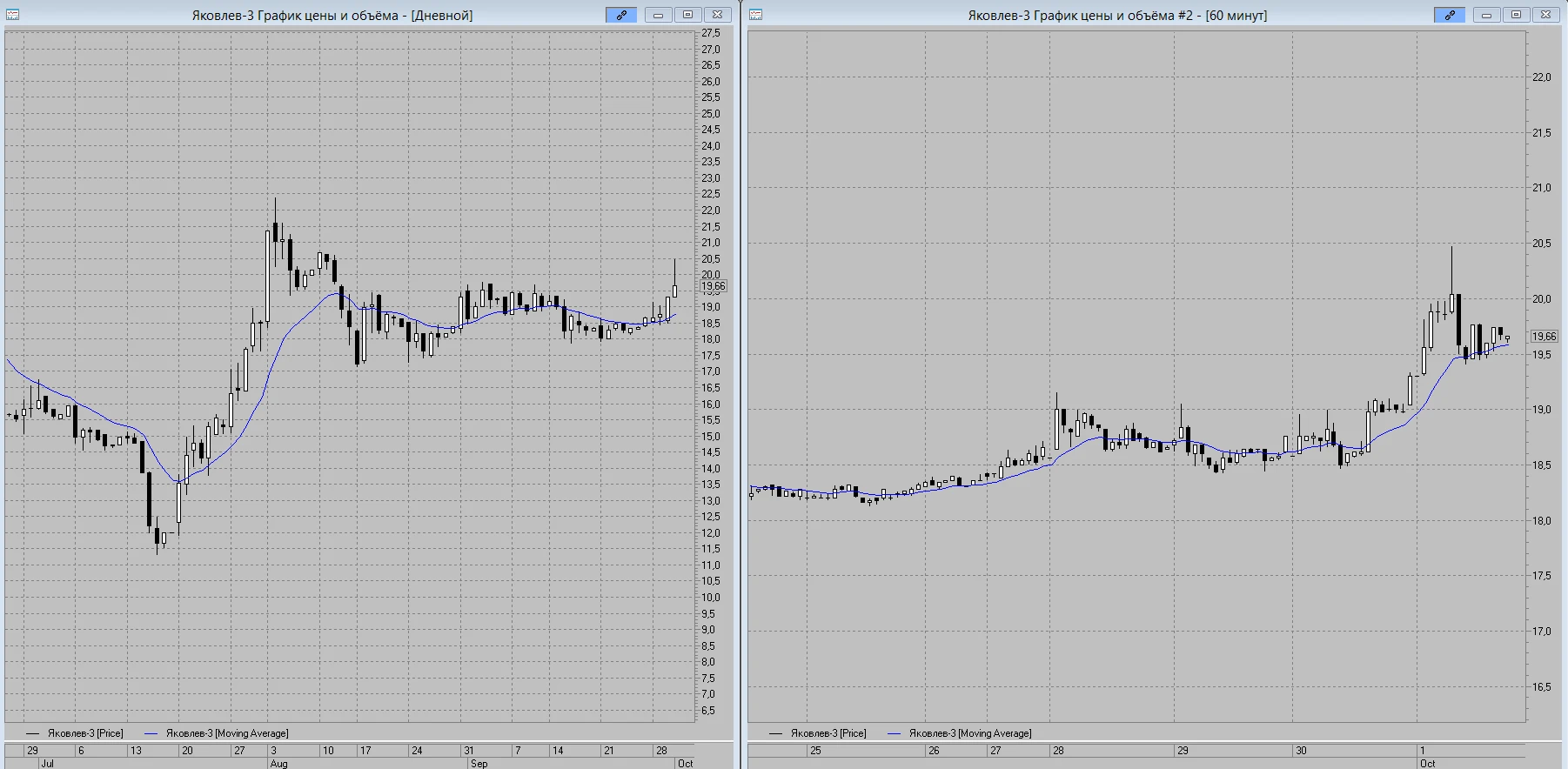Click the date '30' on 60-minute chart time axis
Viewport: 1568px width, 769px height.
(x=1301, y=750)
